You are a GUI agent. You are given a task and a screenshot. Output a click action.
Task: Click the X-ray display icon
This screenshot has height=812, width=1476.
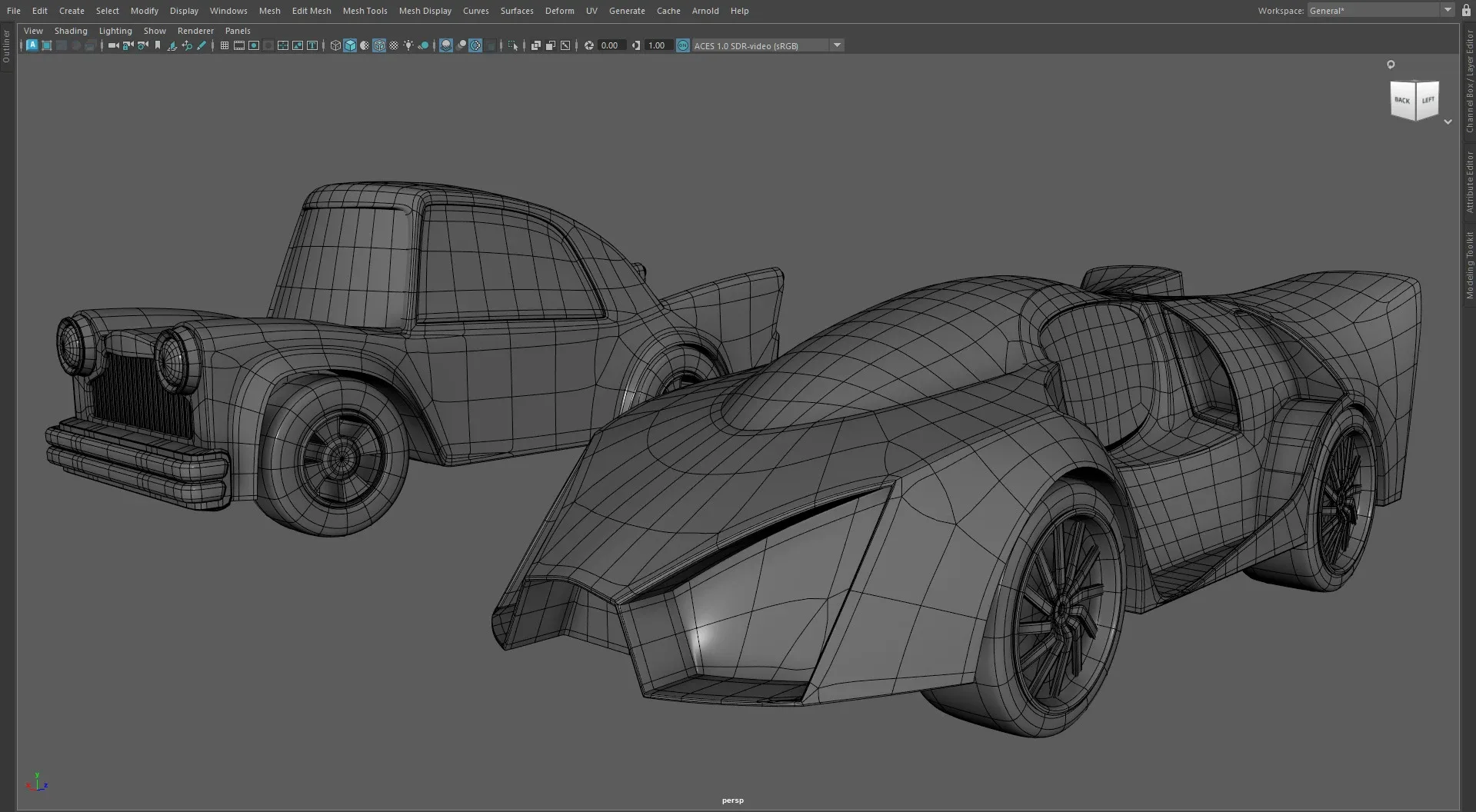(535, 45)
